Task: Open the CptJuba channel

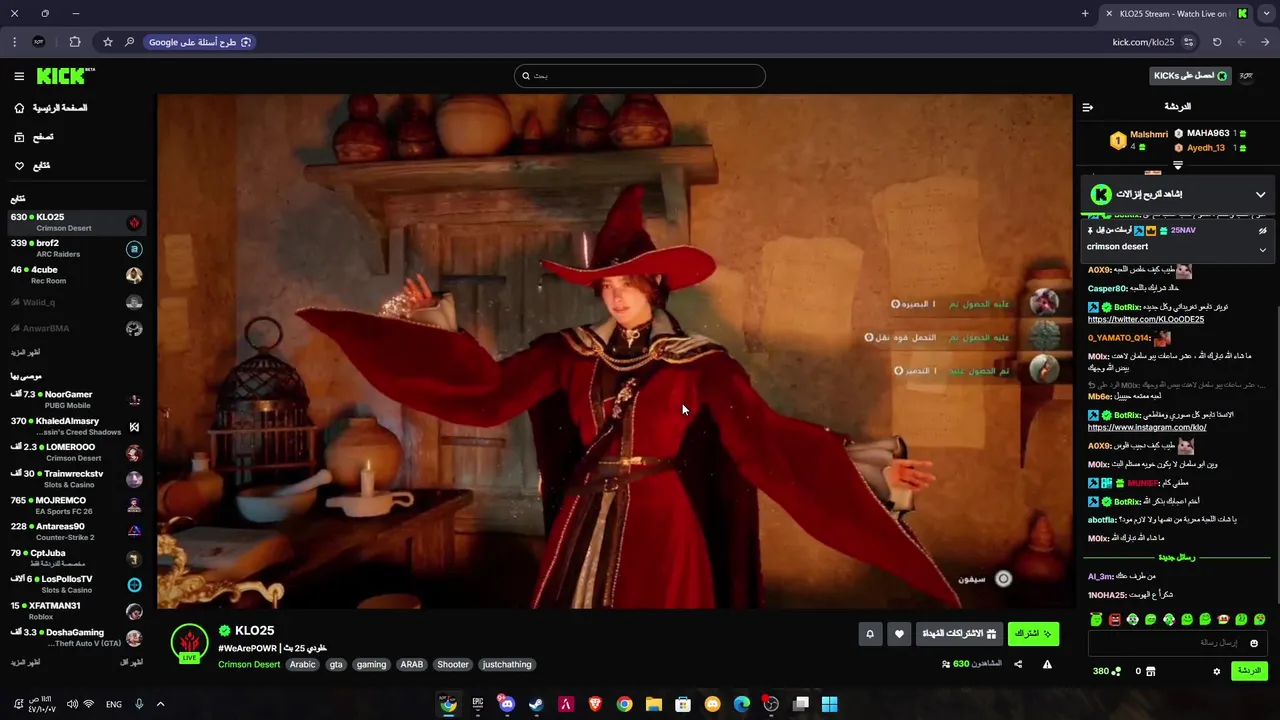Action: tap(77, 558)
